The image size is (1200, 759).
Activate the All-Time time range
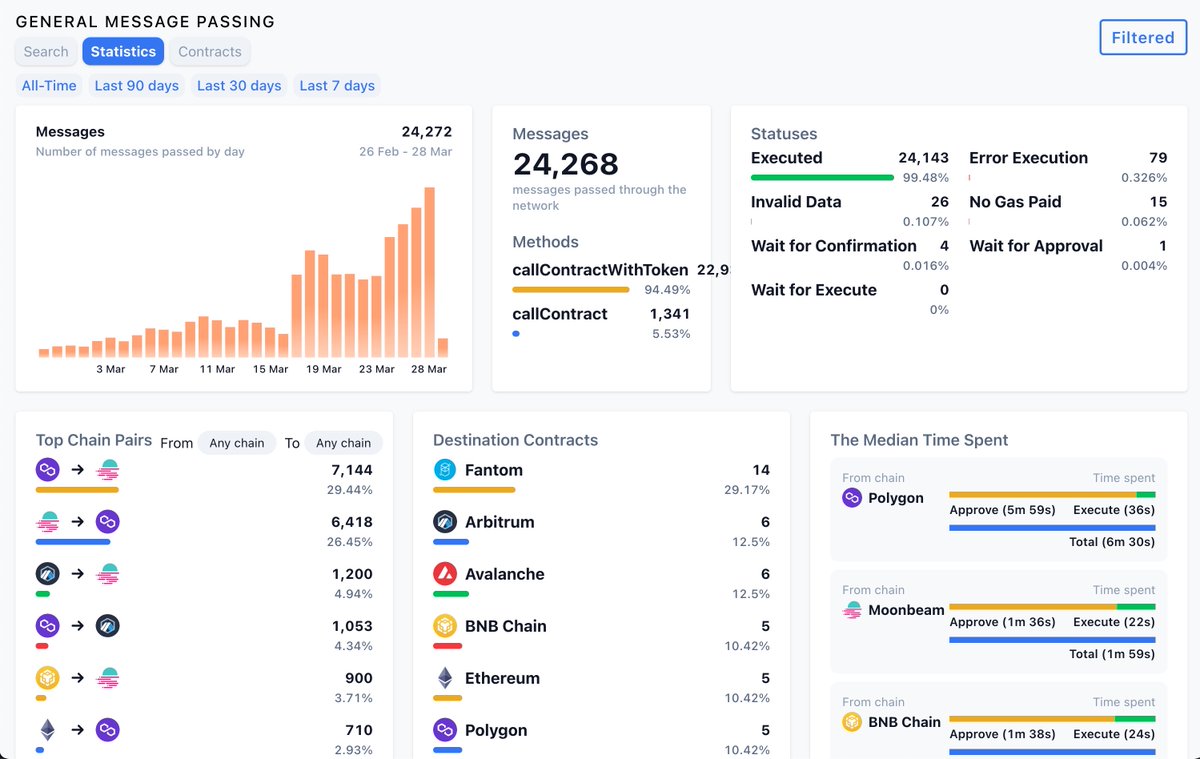[48, 86]
